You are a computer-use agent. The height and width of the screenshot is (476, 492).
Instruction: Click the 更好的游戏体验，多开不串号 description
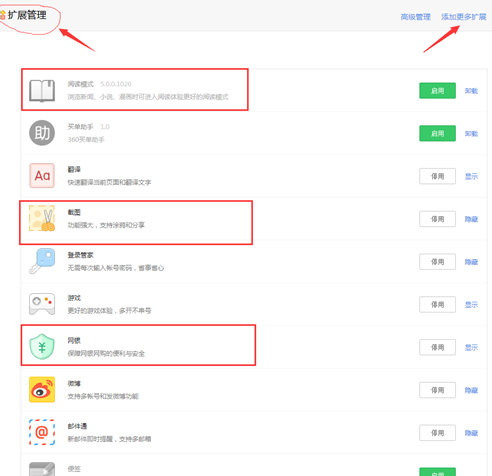(x=109, y=311)
